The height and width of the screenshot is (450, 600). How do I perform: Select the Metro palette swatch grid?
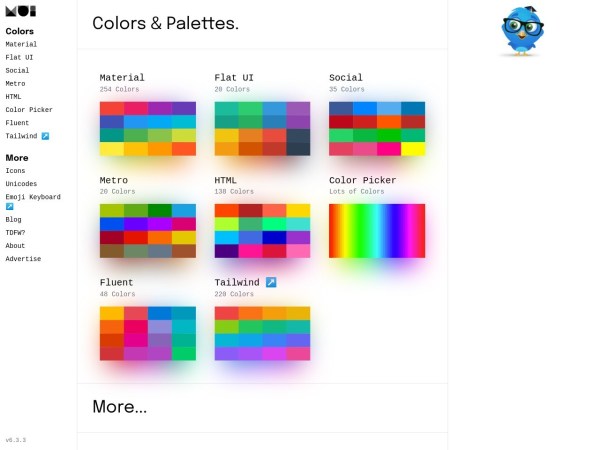147,231
